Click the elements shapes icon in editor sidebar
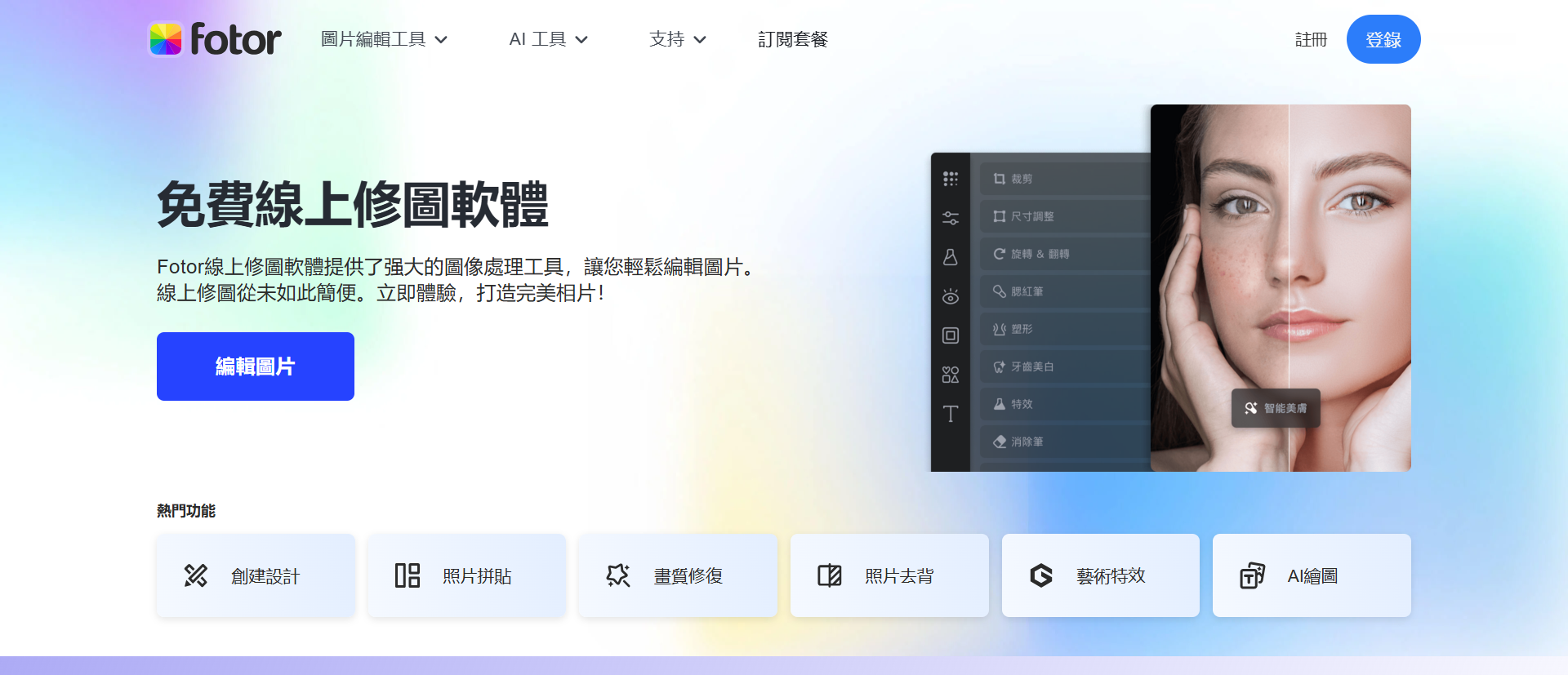 pyautogui.click(x=951, y=375)
